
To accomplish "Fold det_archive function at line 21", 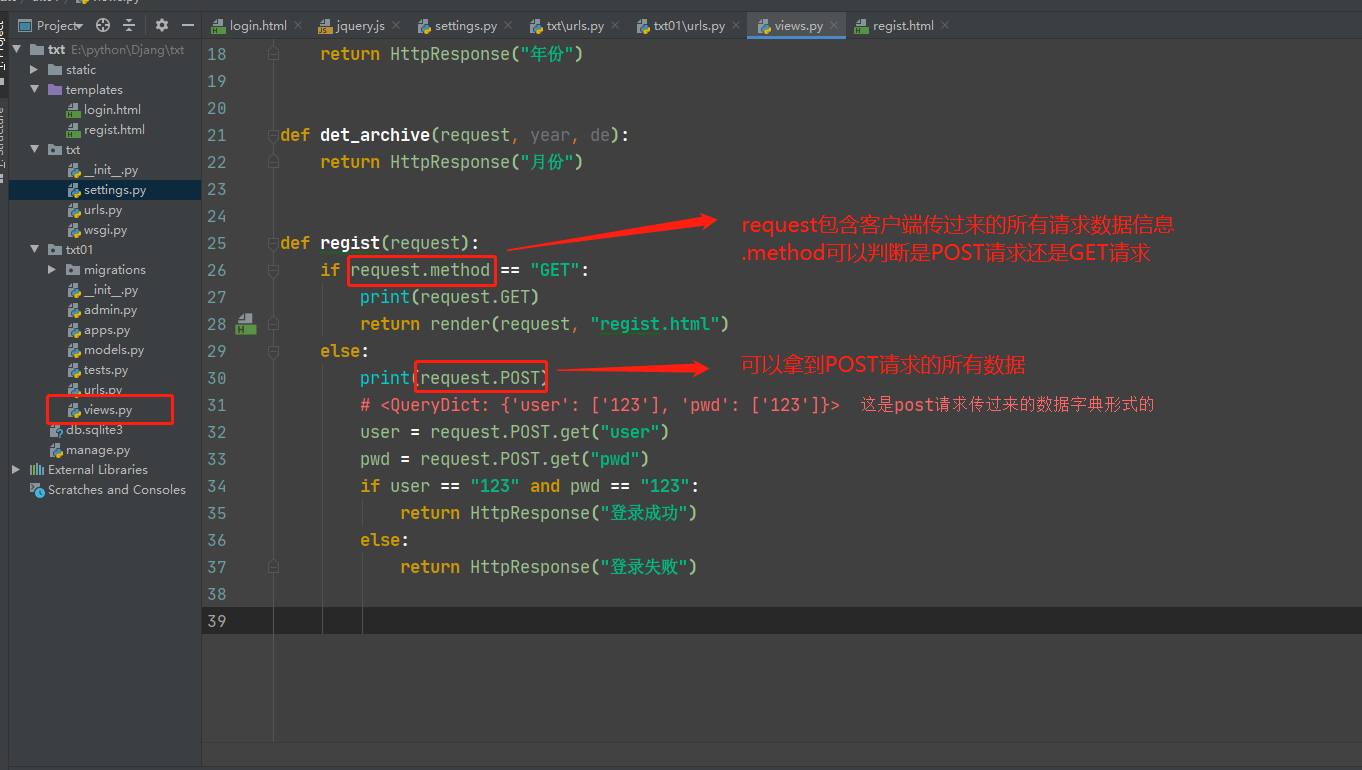I will 273,135.
